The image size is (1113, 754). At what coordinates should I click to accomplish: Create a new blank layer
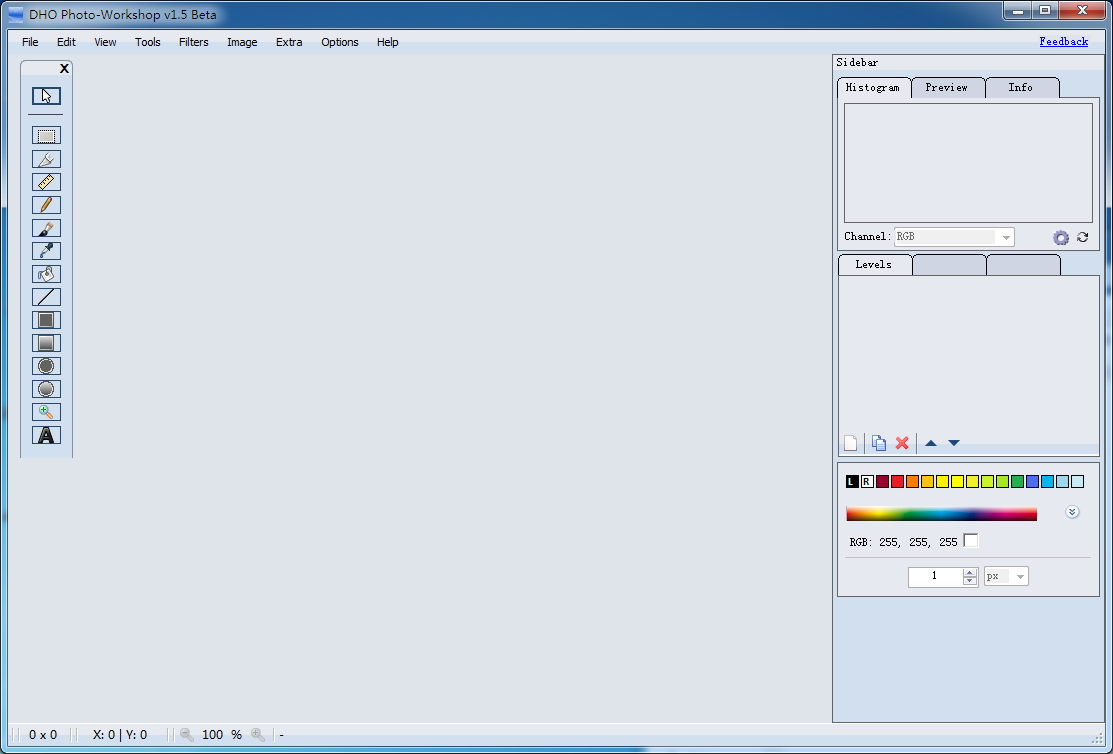click(850, 443)
